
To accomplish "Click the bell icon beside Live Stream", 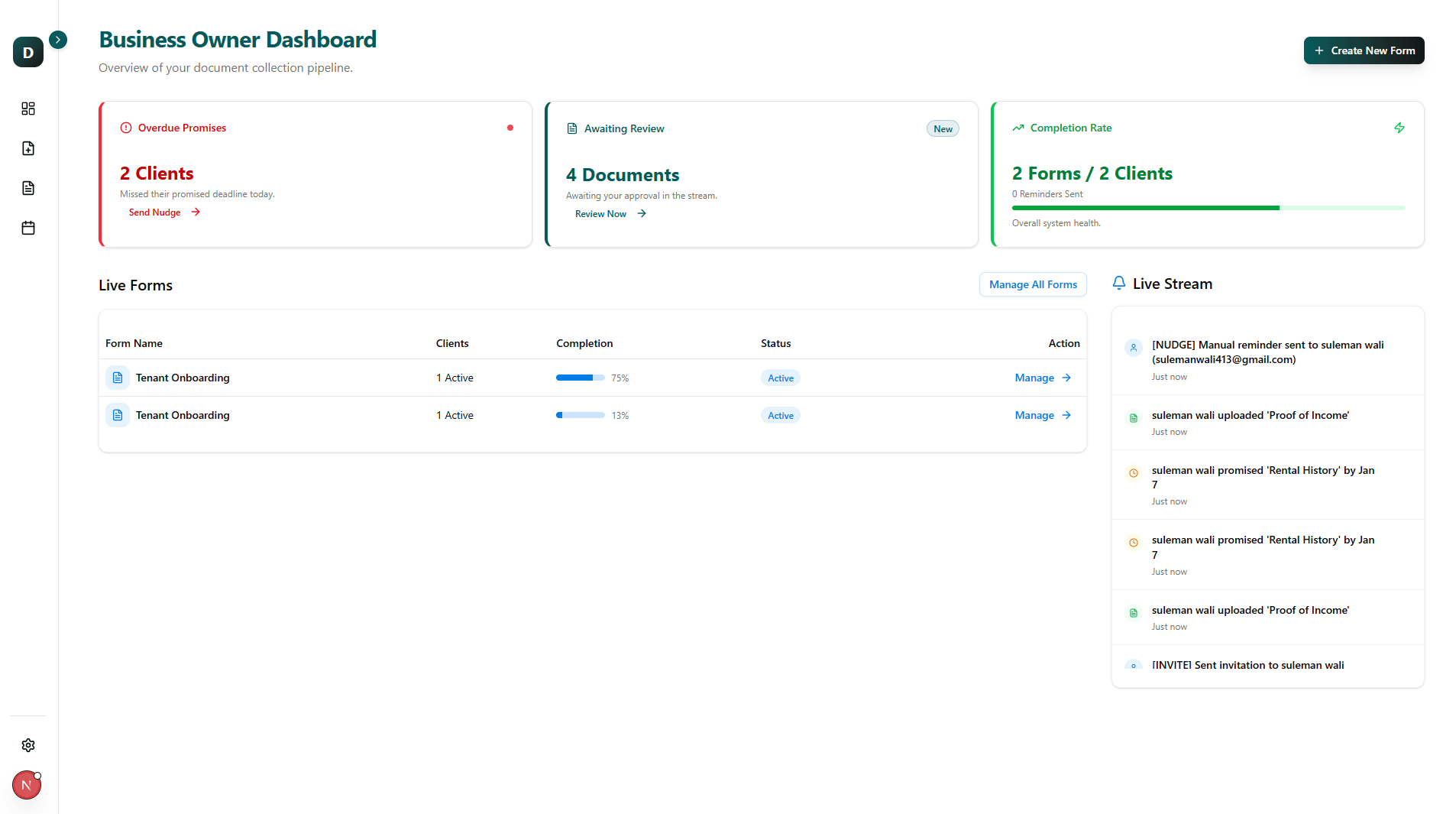I will pos(1118,283).
